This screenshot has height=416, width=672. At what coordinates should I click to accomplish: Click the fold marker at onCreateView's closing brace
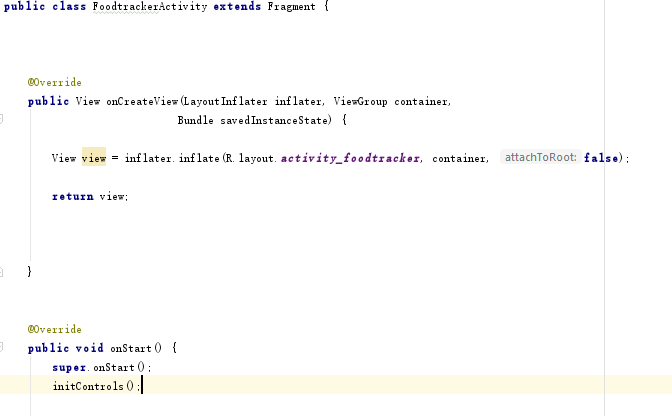pyautogui.click(x=2, y=272)
